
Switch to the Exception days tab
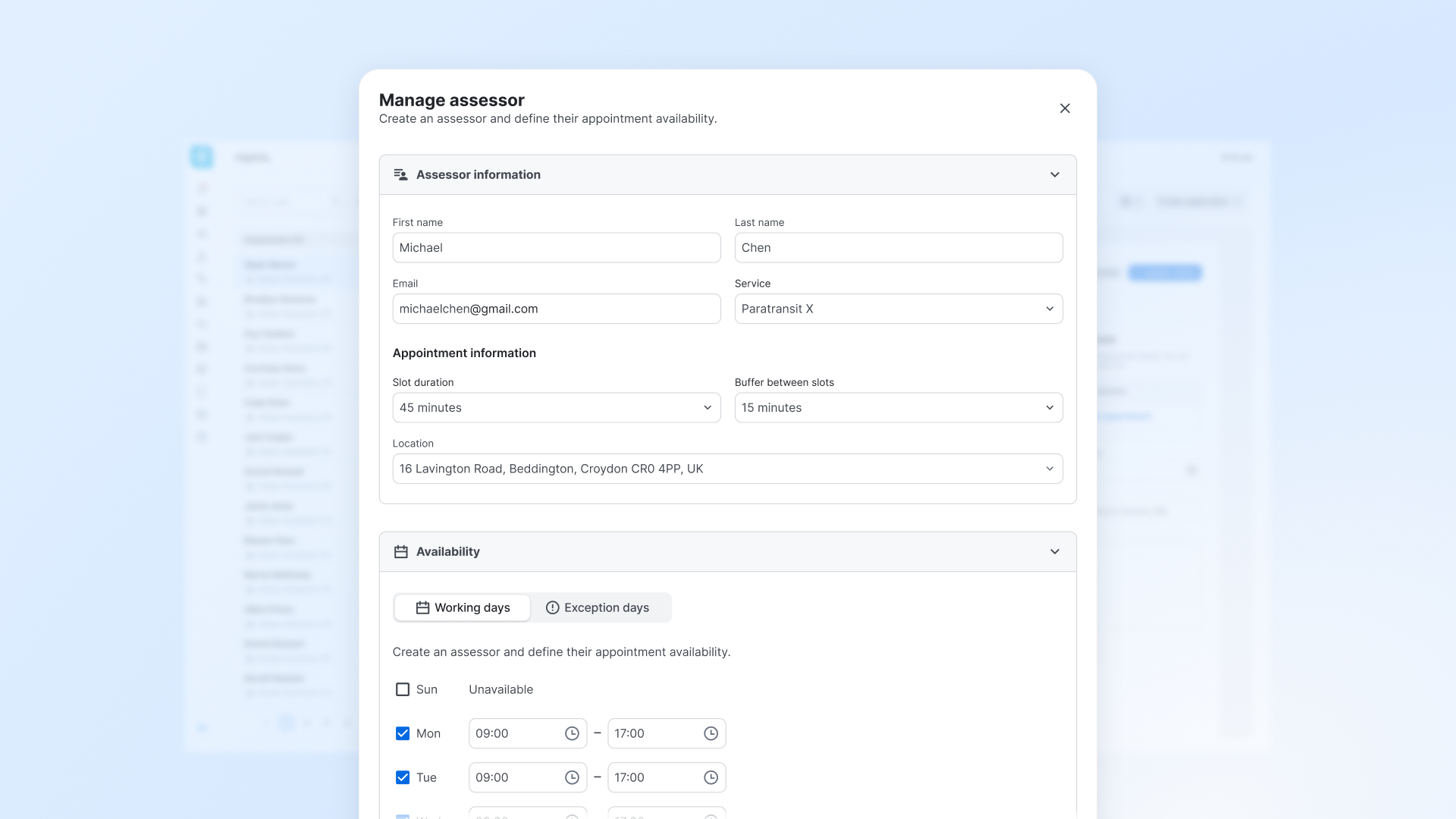coord(598,607)
